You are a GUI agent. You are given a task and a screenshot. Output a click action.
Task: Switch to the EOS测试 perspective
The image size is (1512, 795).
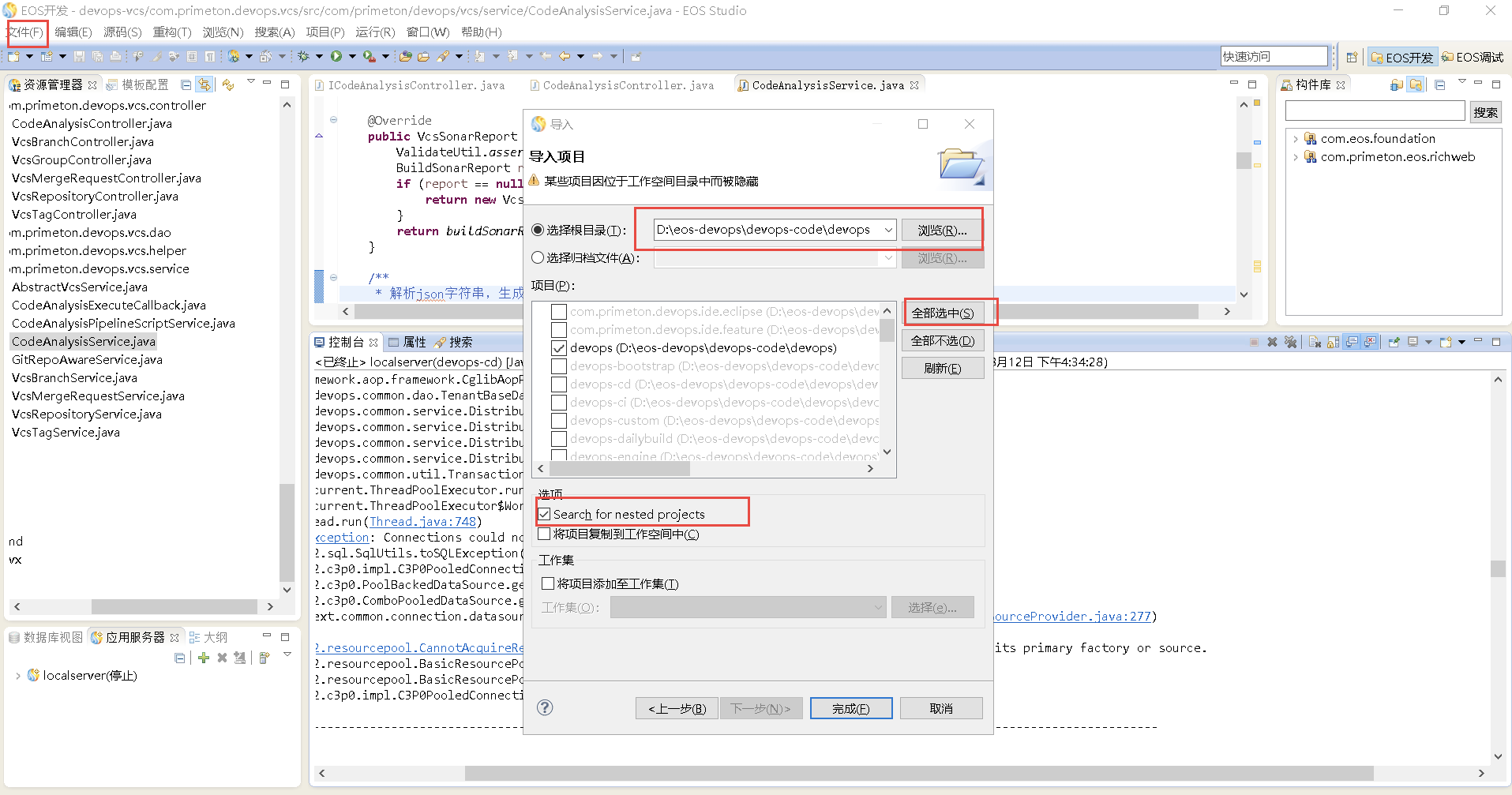(1473, 56)
